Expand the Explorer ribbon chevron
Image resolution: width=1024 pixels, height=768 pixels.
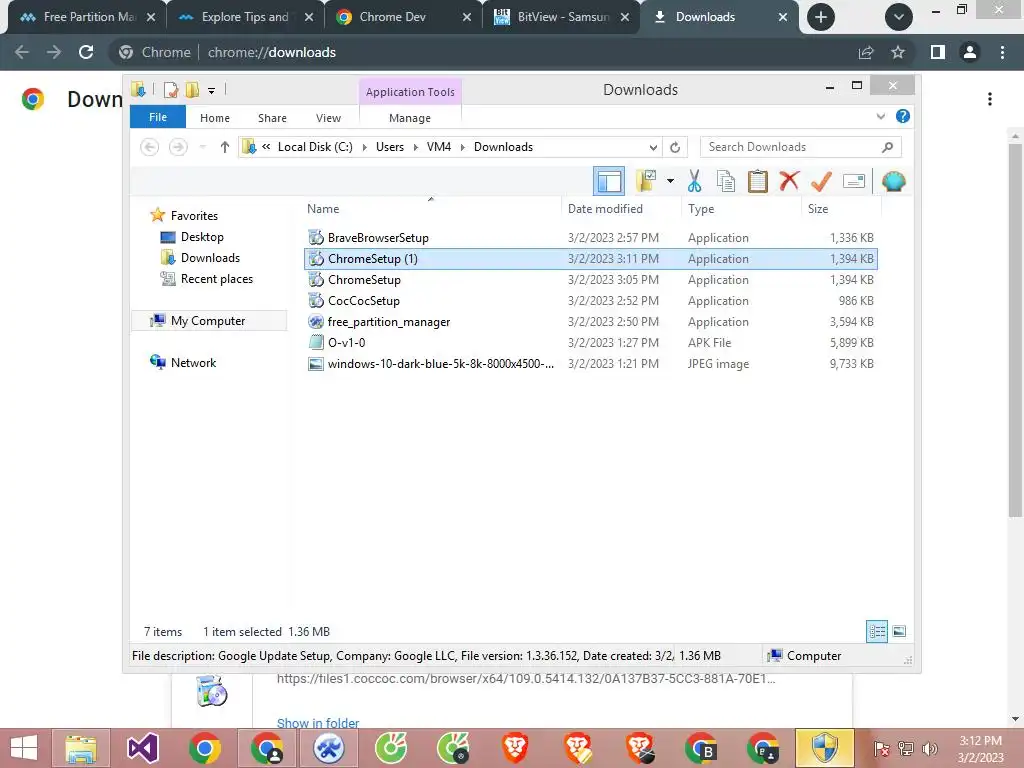880,116
